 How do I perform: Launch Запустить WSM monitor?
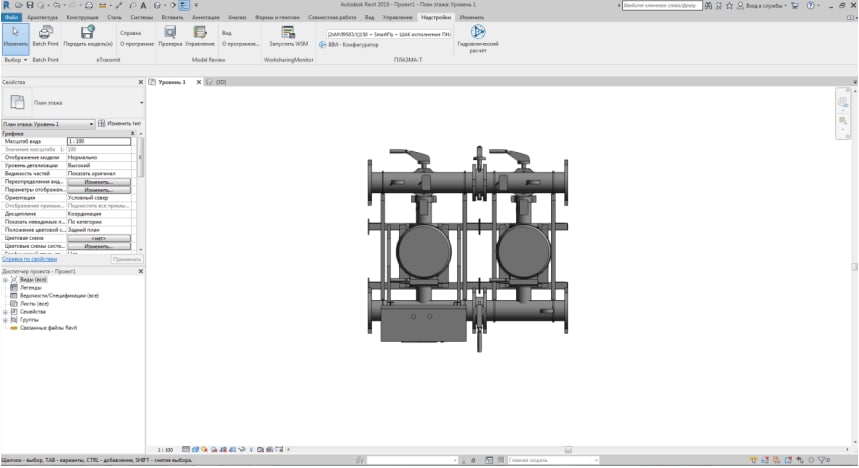(x=288, y=36)
